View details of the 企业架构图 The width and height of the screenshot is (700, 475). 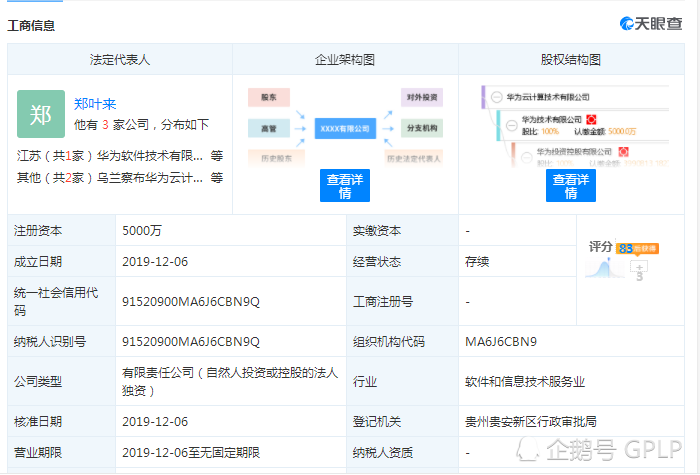point(345,186)
